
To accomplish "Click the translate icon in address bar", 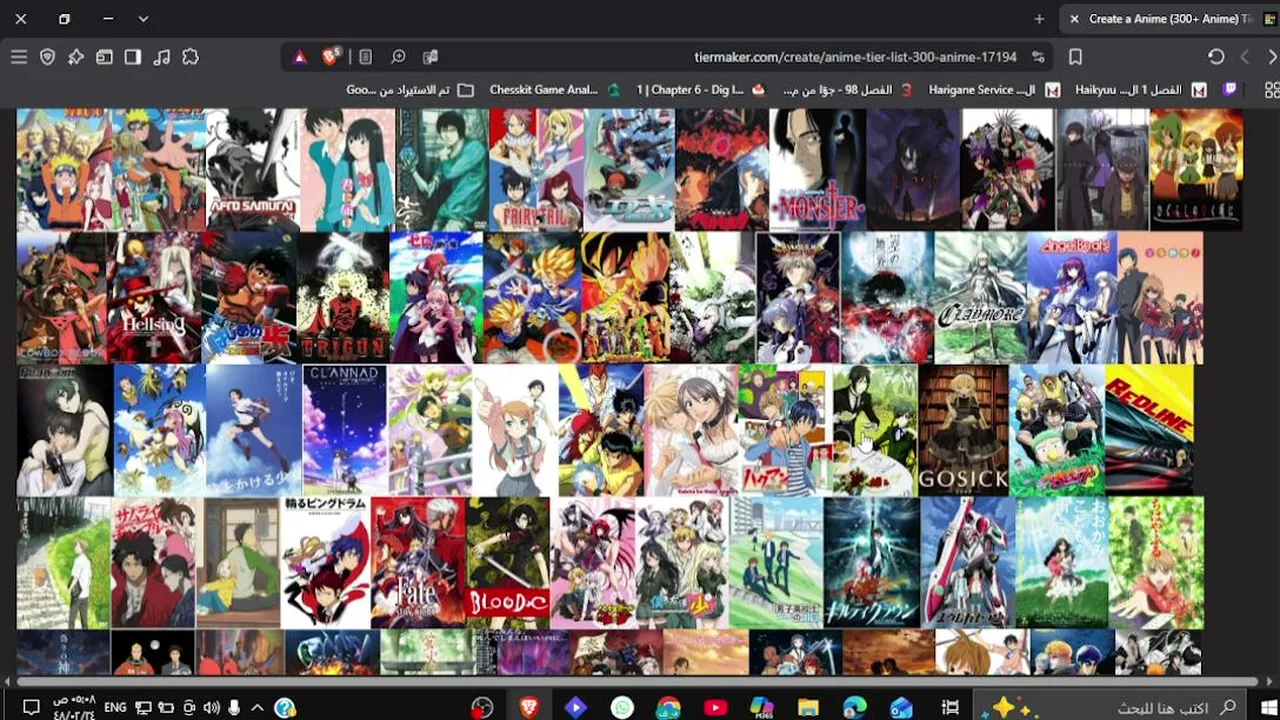I will click(x=430, y=57).
